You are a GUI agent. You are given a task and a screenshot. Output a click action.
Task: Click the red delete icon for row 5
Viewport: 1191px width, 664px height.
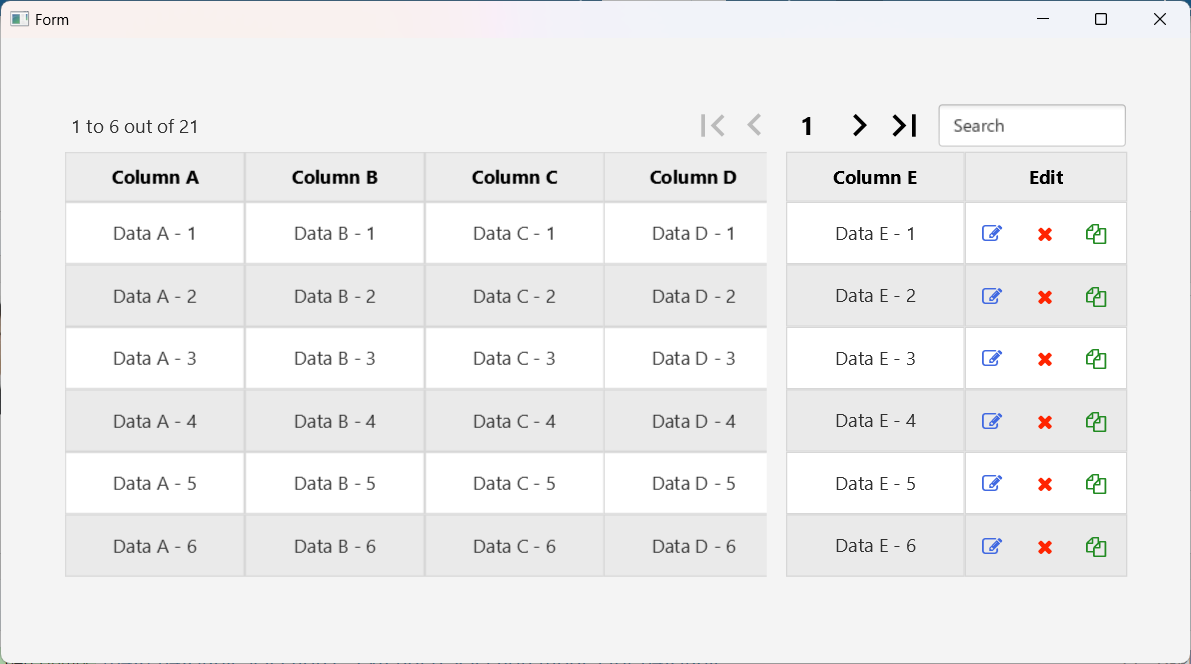[1045, 484]
